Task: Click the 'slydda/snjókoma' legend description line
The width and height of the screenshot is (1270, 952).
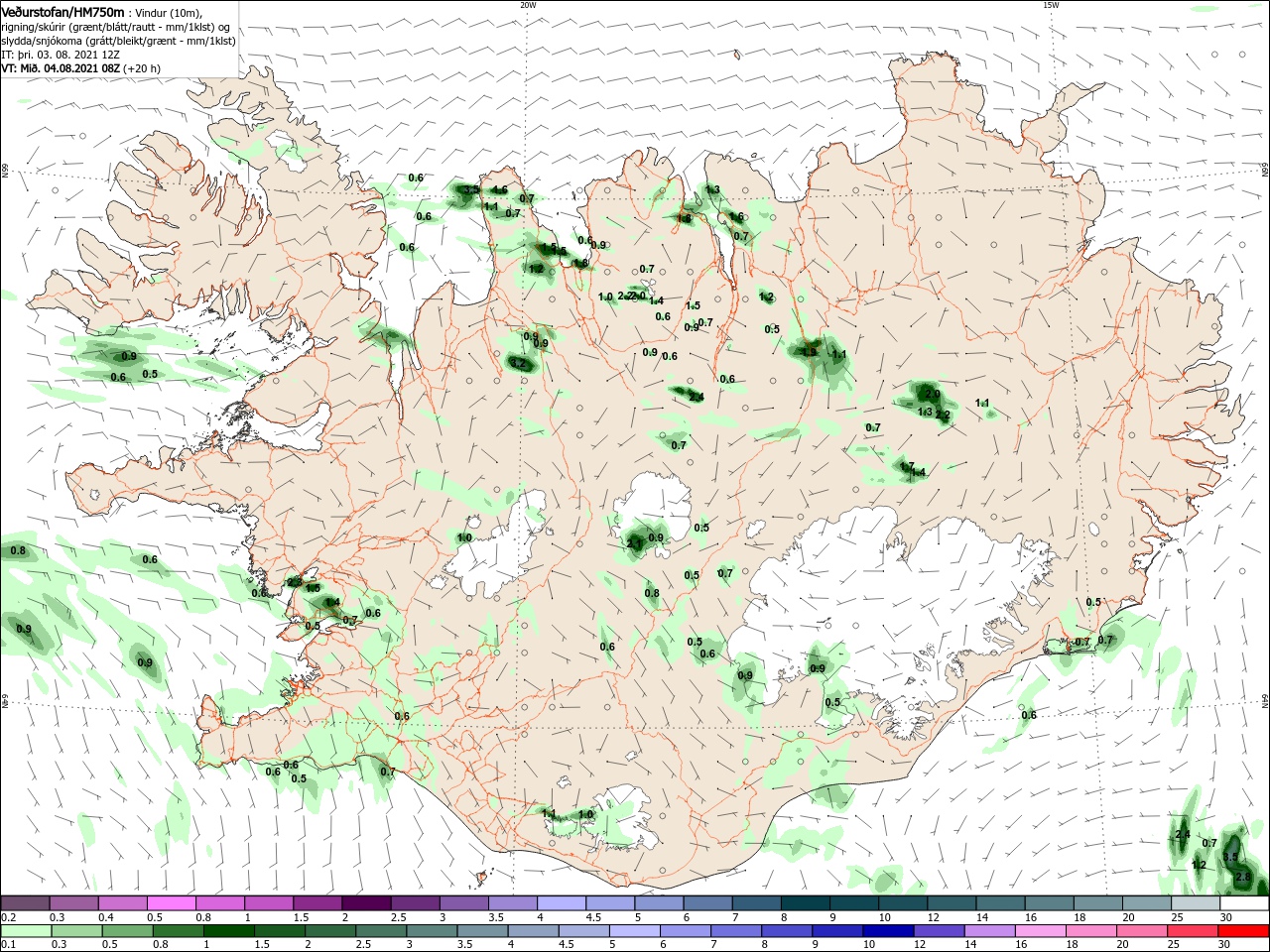Action: click(118, 41)
